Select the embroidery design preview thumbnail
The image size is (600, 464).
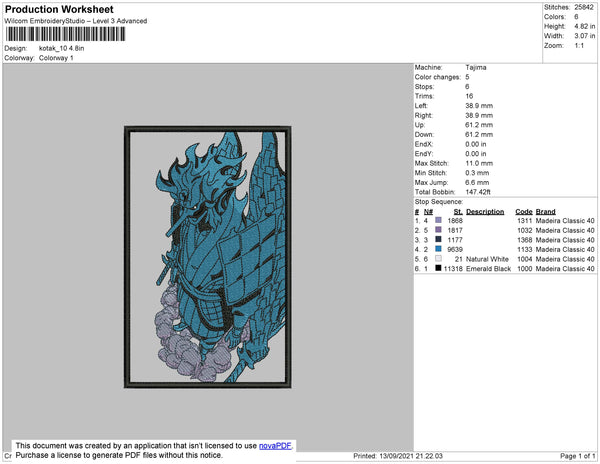pyautogui.click(x=208, y=257)
